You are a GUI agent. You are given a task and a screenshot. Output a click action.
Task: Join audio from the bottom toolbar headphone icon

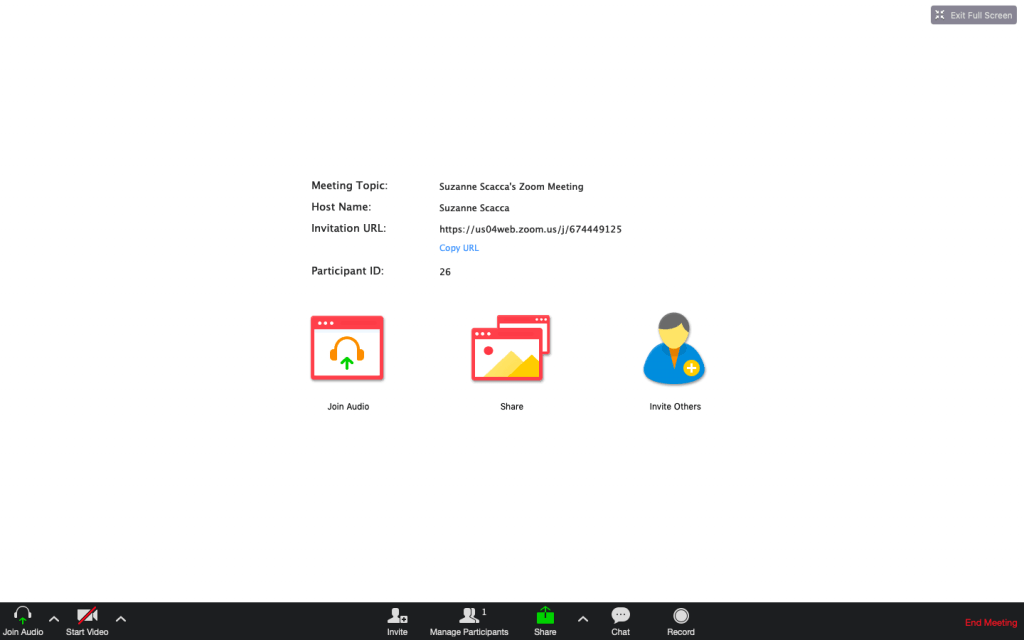[22, 617]
